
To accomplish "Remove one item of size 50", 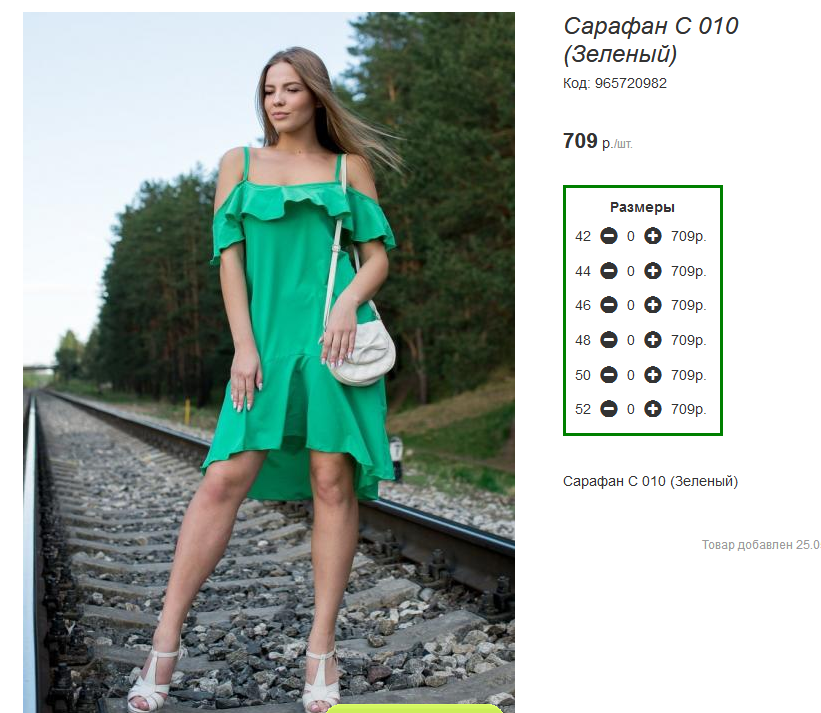I will (x=608, y=375).
